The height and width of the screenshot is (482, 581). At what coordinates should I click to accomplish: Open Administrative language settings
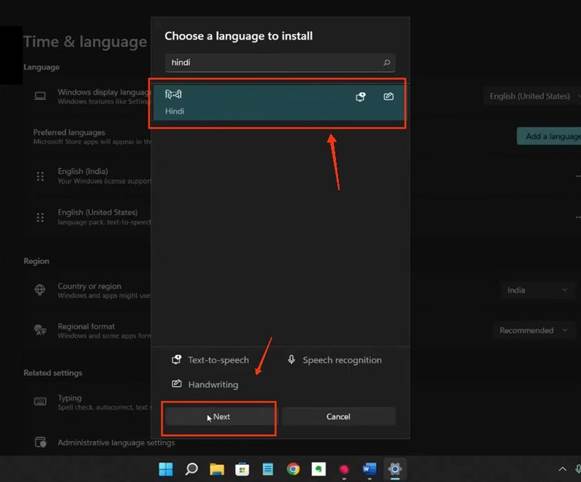coord(116,443)
